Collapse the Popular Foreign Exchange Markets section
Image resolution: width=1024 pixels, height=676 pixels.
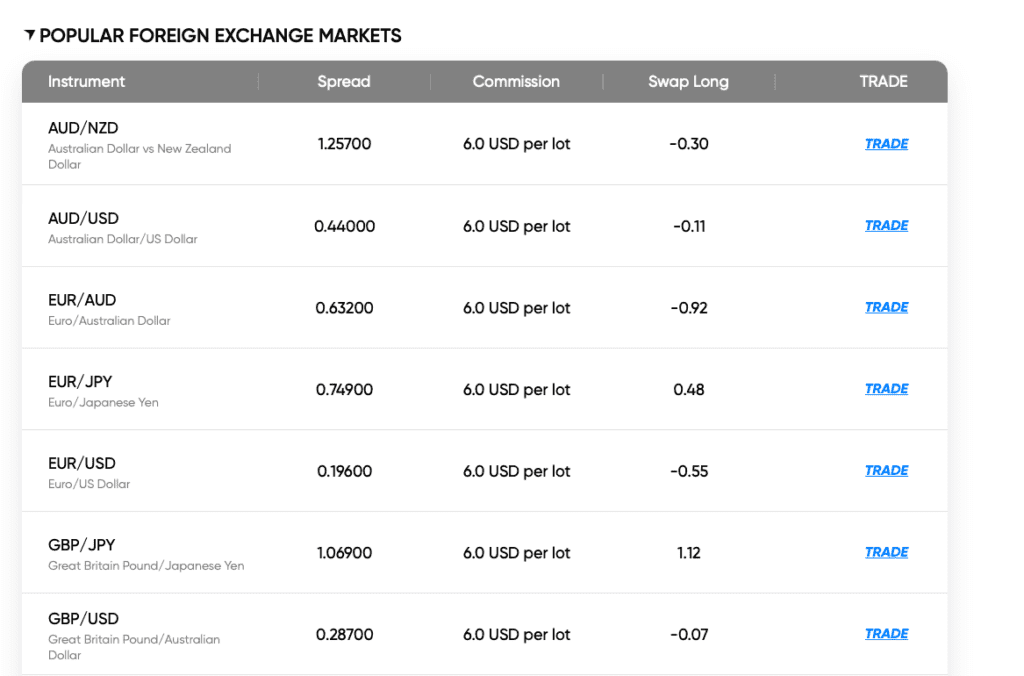(x=29, y=35)
